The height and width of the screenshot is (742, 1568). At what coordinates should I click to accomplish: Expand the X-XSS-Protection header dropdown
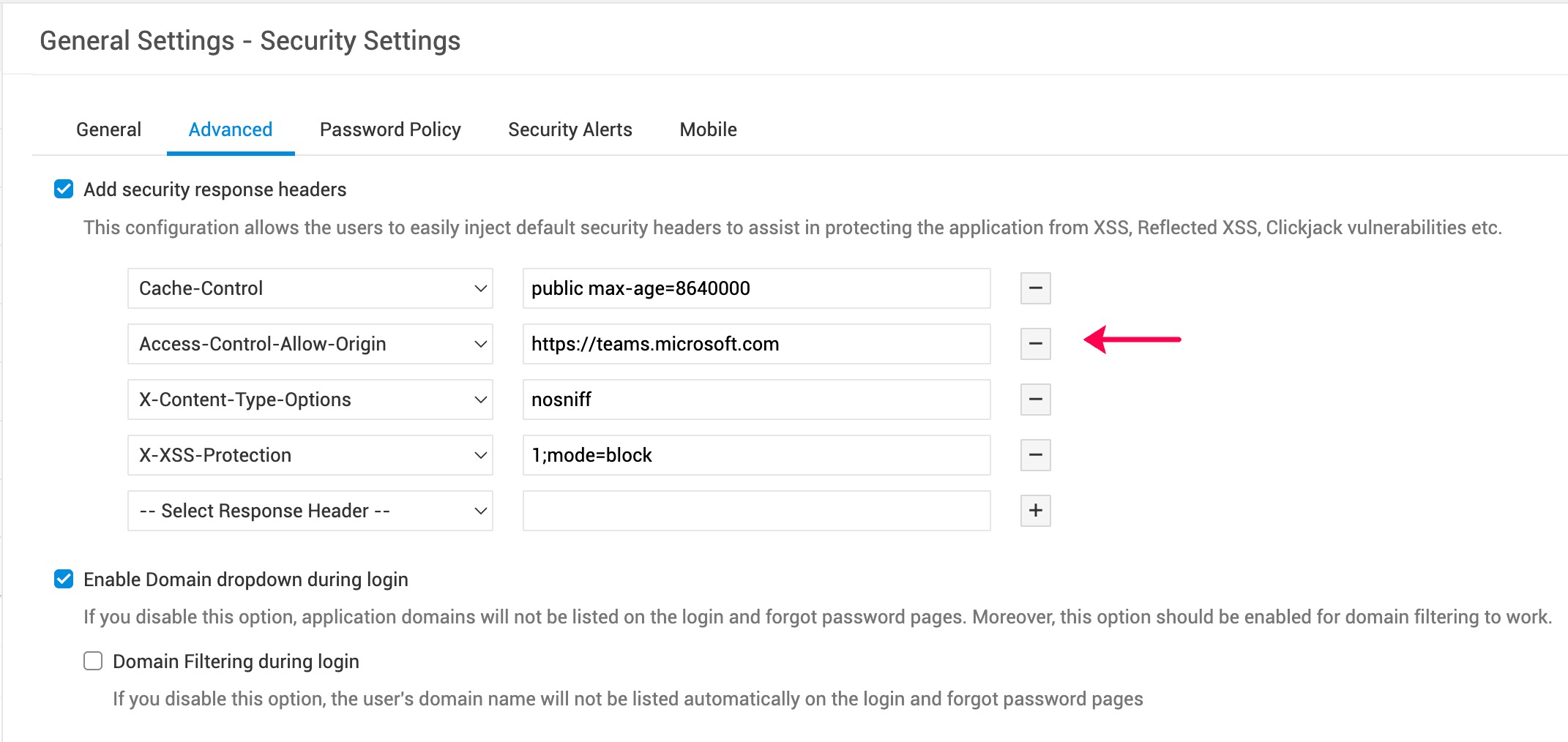(310, 455)
